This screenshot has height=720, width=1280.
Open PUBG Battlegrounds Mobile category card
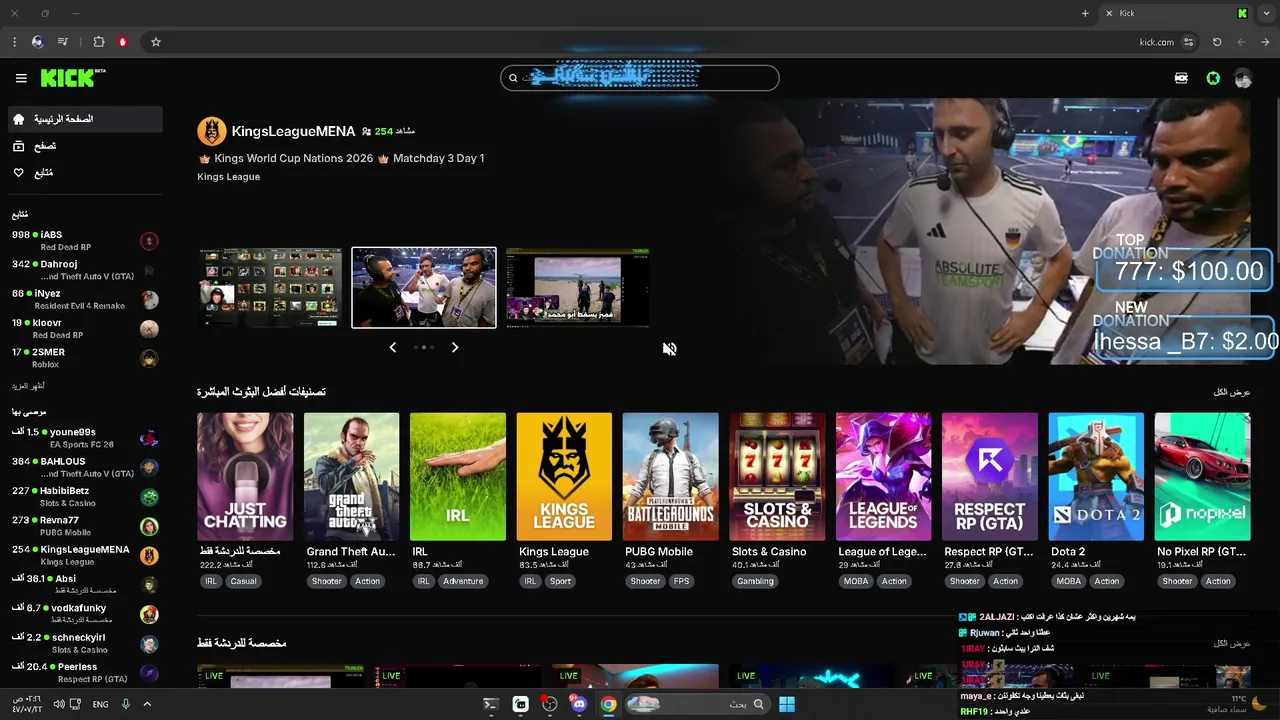pos(670,476)
